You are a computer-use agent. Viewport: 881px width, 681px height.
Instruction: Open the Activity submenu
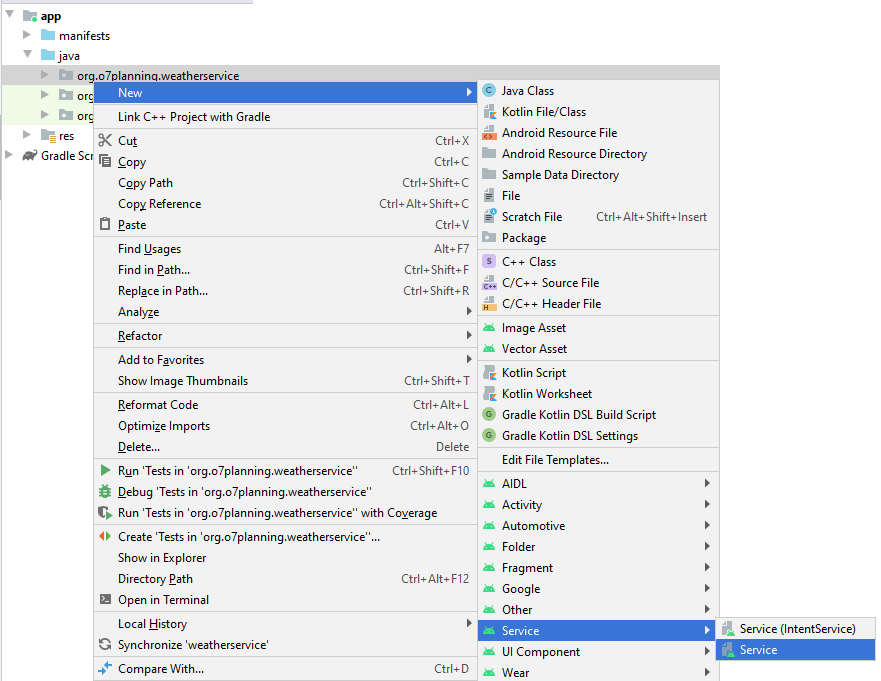click(598, 505)
